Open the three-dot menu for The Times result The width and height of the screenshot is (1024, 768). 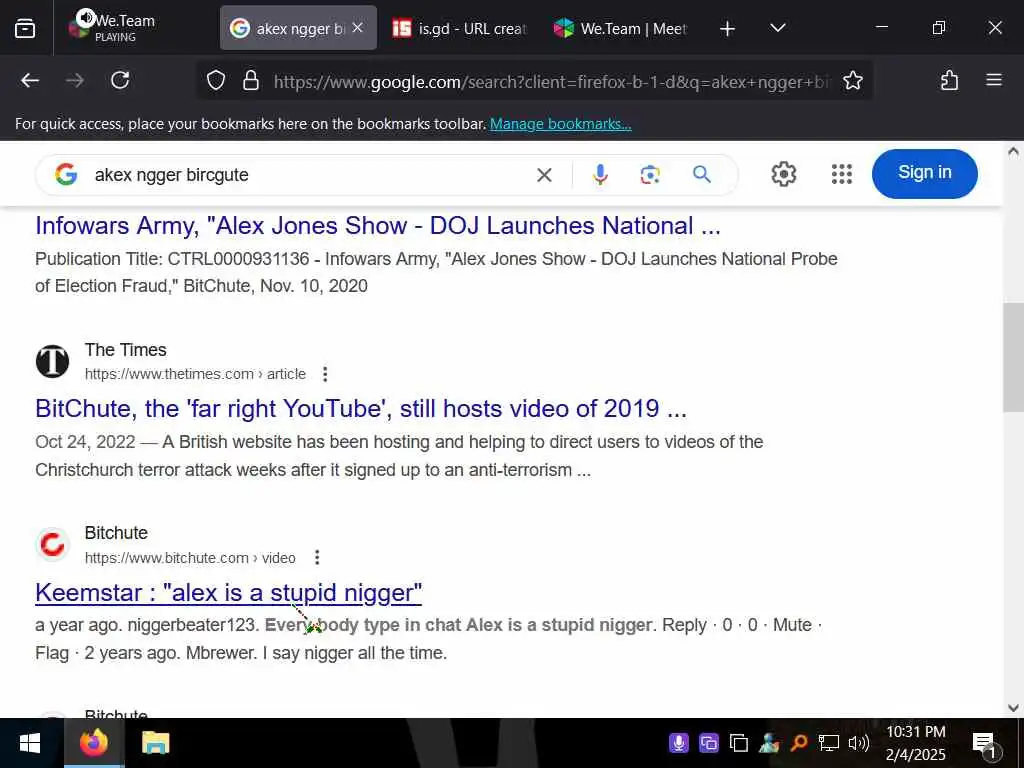click(325, 374)
